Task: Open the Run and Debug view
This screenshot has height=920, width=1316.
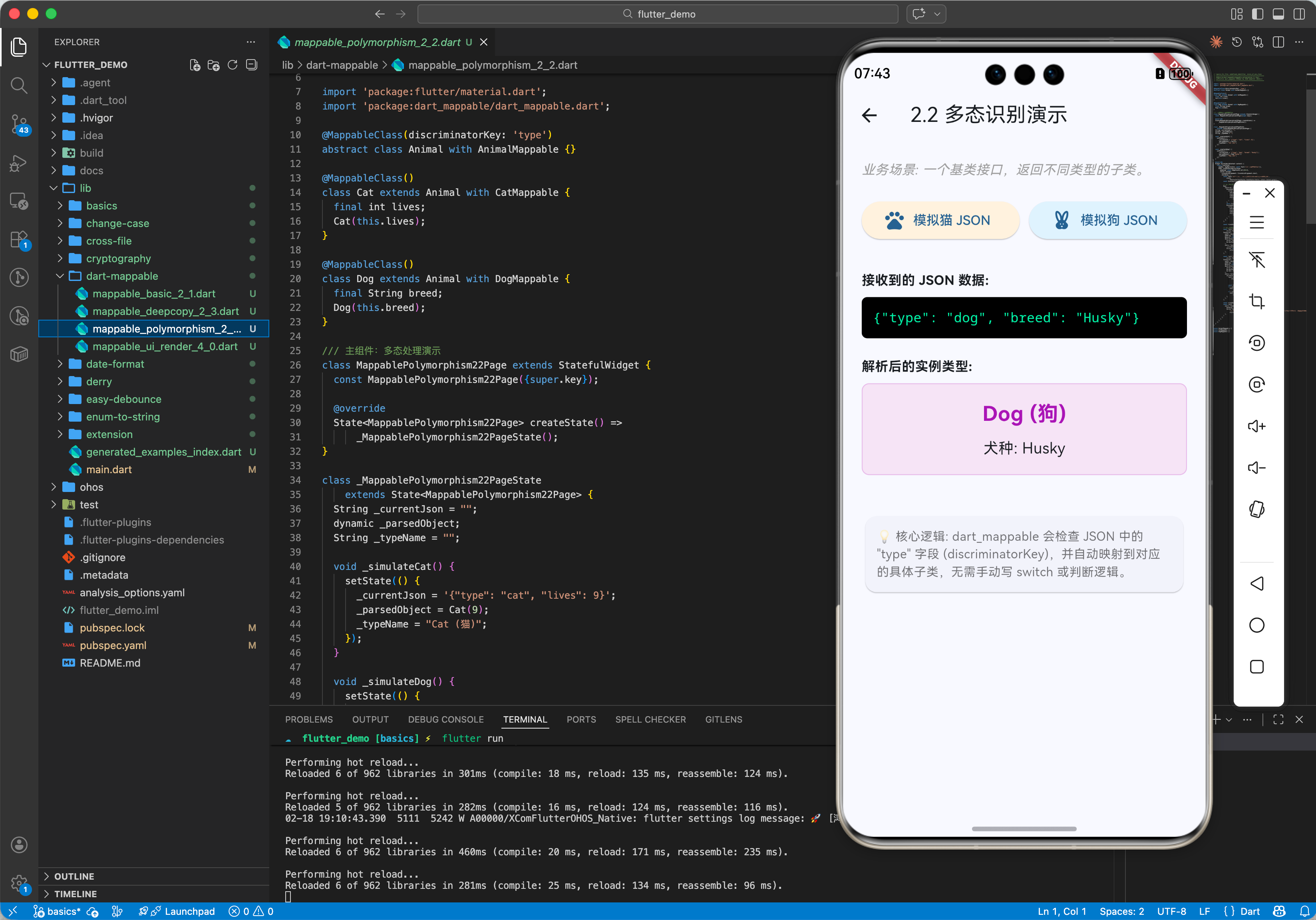Action: pyautogui.click(x=19, y=163)
